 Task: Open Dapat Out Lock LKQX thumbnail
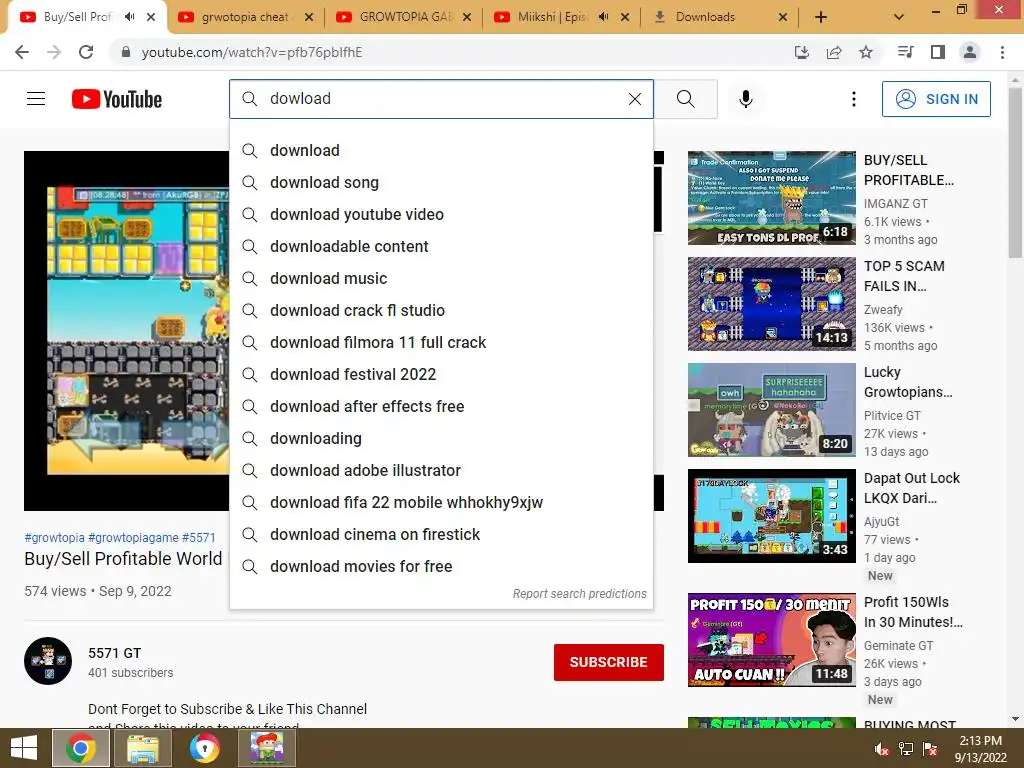[771, 515]
